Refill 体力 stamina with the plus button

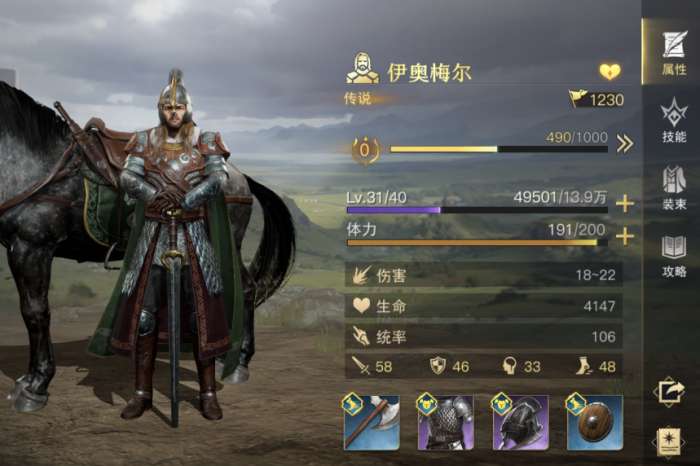coord(625,236)
